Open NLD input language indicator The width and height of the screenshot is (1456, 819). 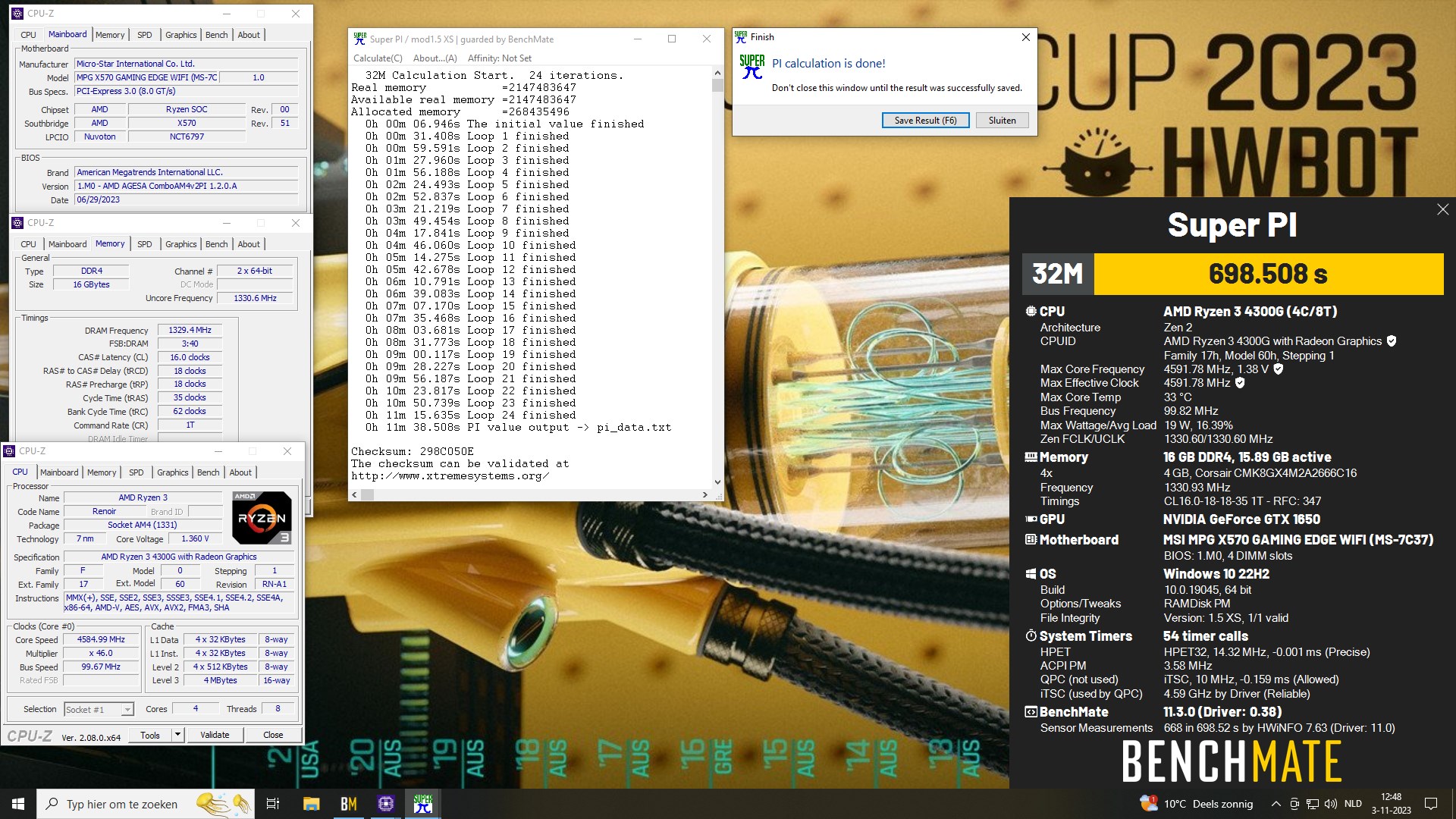[x=1353, y=804]
